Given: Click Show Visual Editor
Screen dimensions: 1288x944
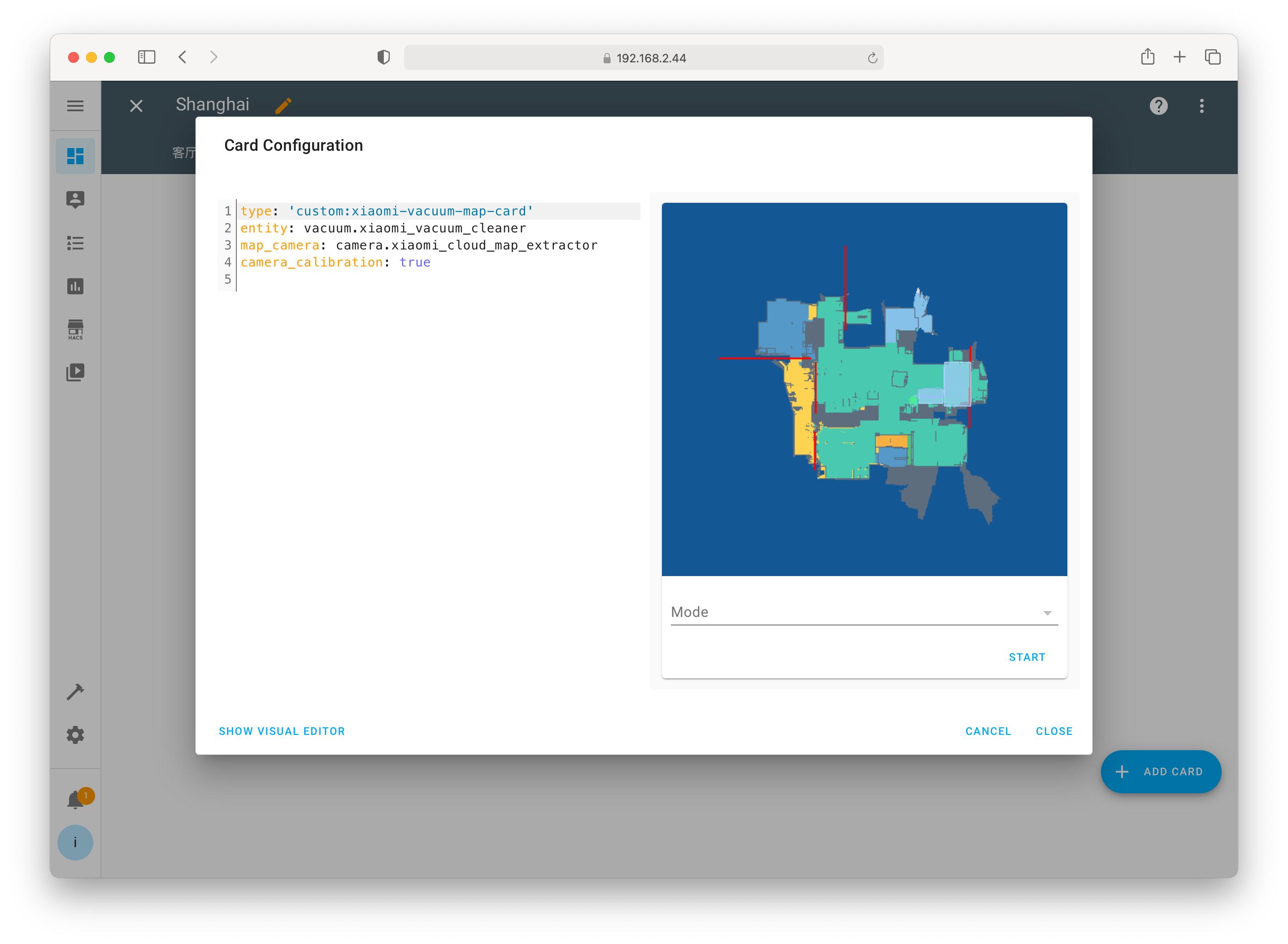Looking at the screenshot, I should click(x=282, y=731).
